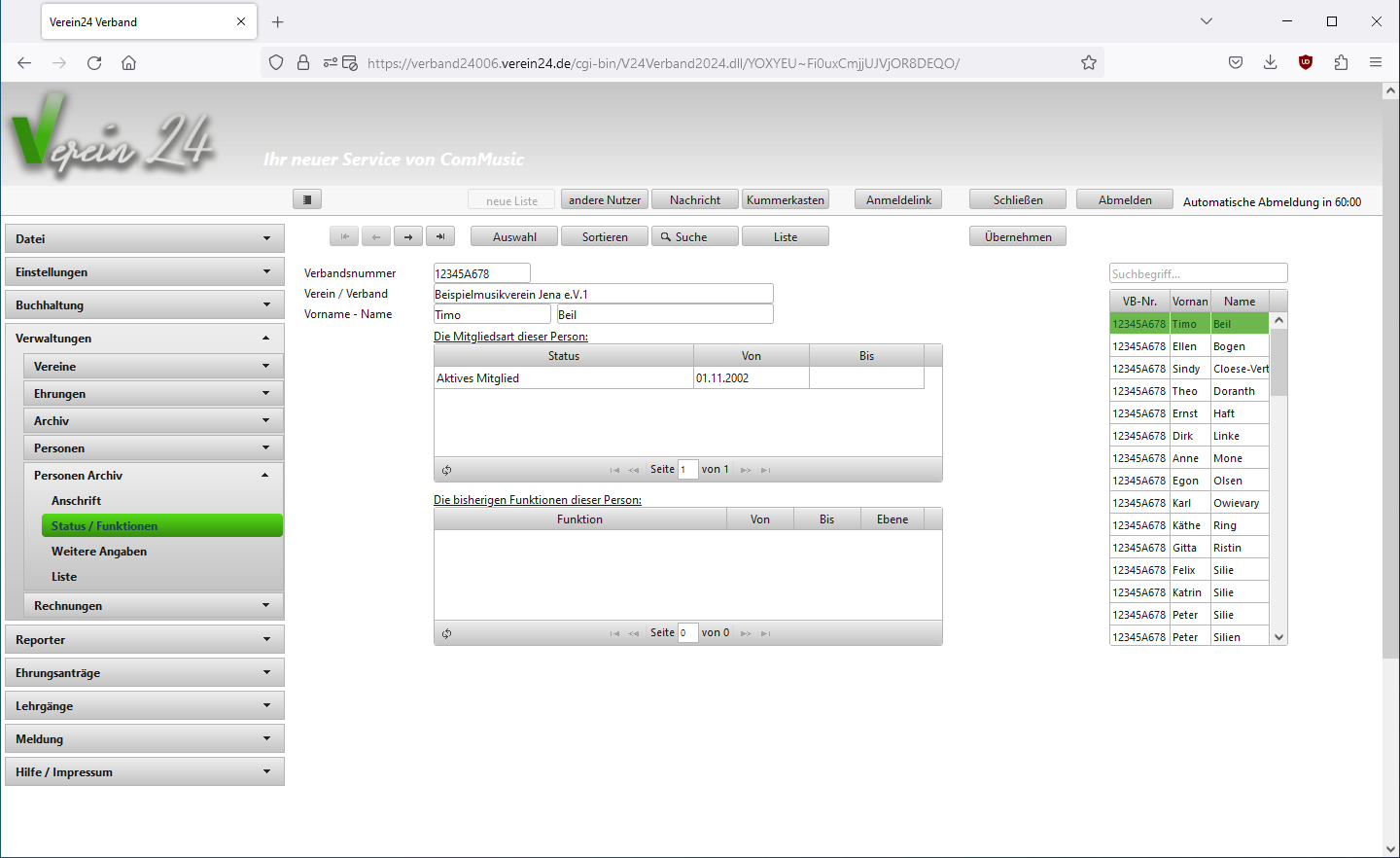Open the Anschrift menu item

[x=77, y=501]
